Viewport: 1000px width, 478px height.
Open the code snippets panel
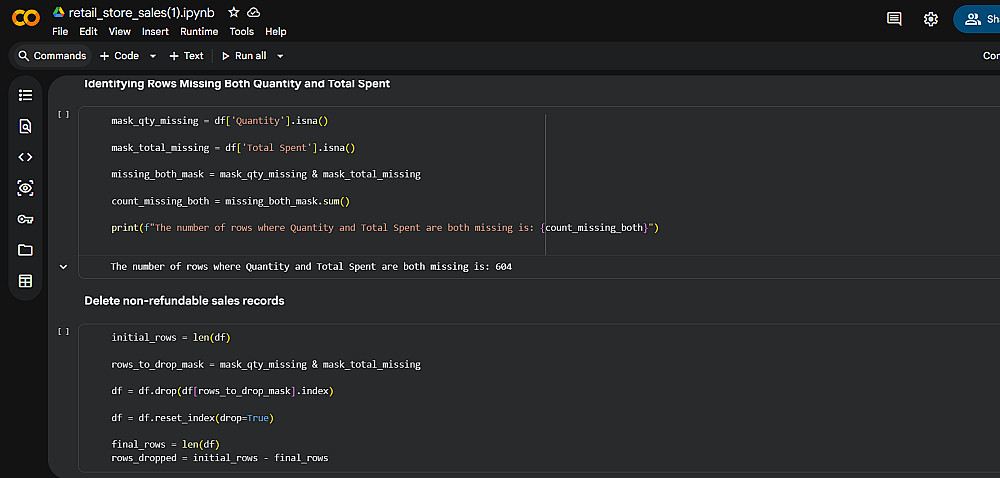(26, 157)
